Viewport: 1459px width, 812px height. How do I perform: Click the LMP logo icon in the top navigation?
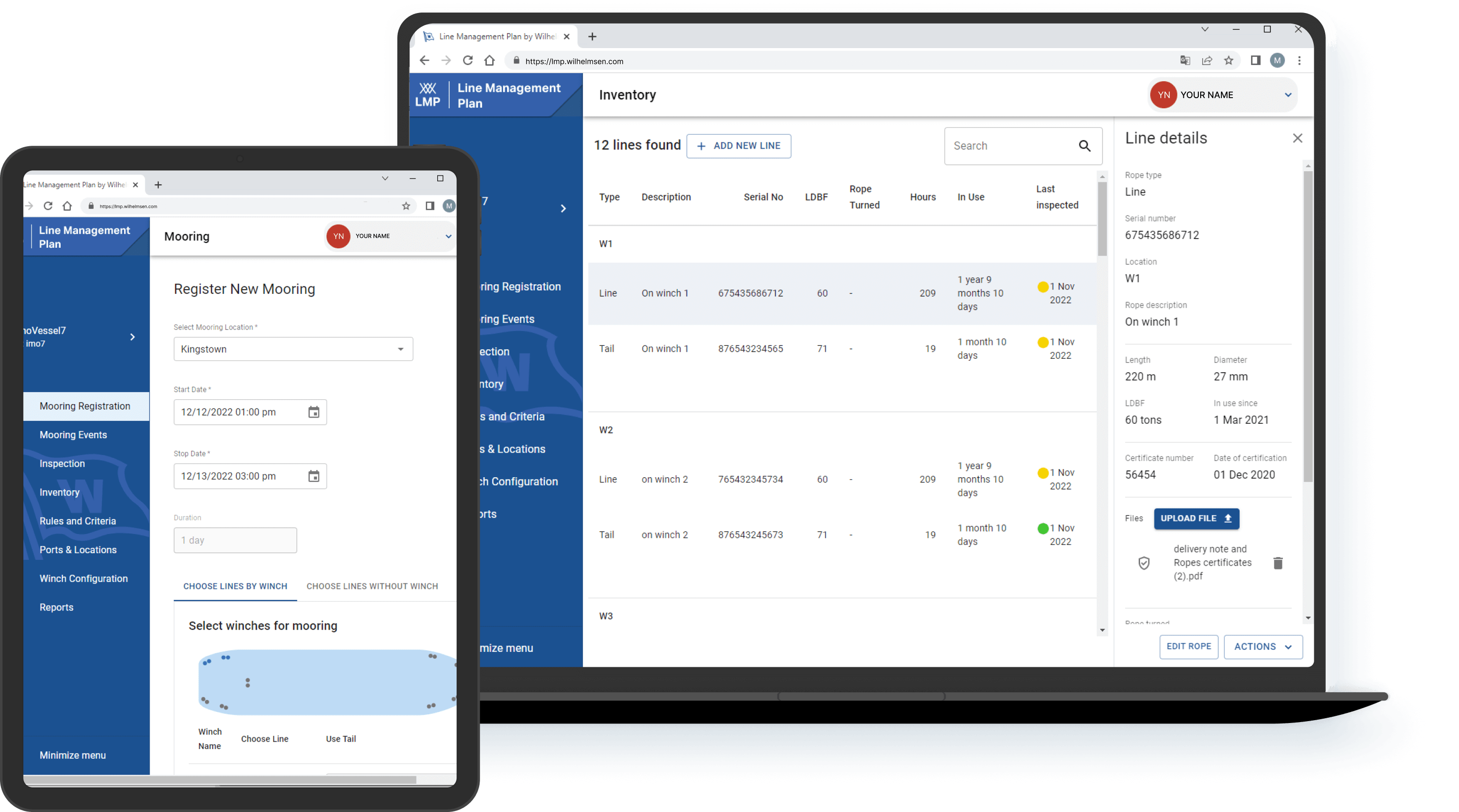click(x=428, y=93)
